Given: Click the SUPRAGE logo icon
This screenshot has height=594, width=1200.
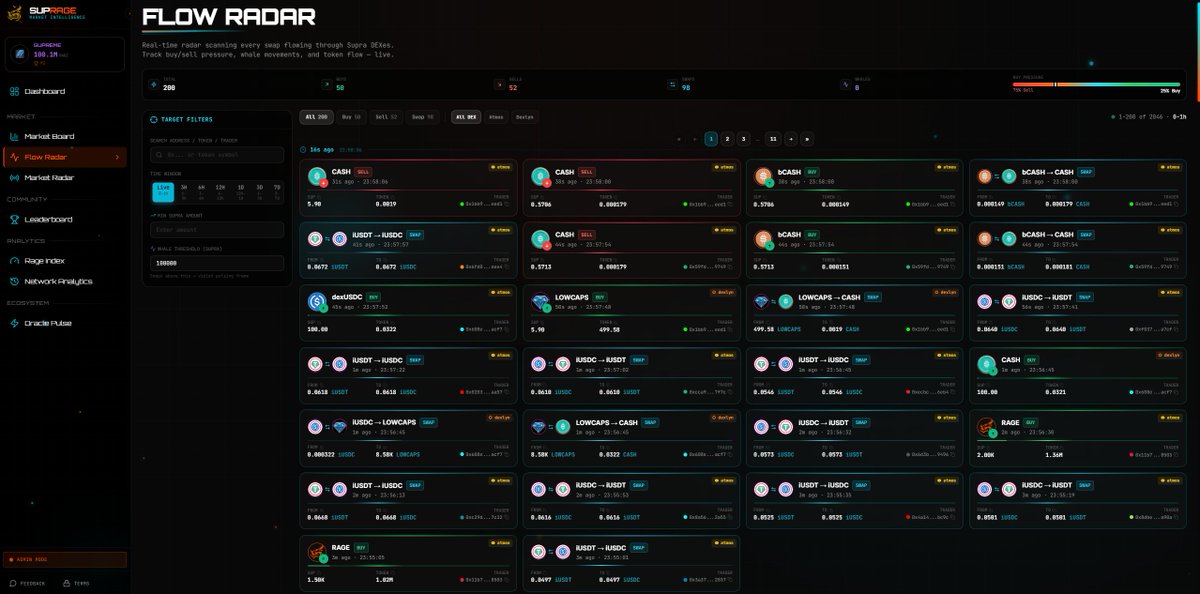Looking at the screenshot, I should [15, 13].
